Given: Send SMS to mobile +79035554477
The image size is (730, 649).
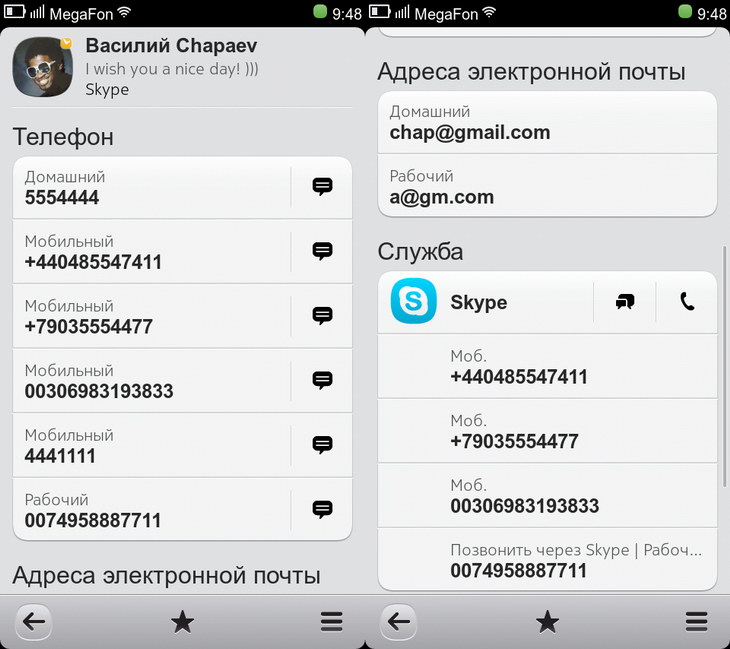Looking at the screenshot, I should 322,316.
